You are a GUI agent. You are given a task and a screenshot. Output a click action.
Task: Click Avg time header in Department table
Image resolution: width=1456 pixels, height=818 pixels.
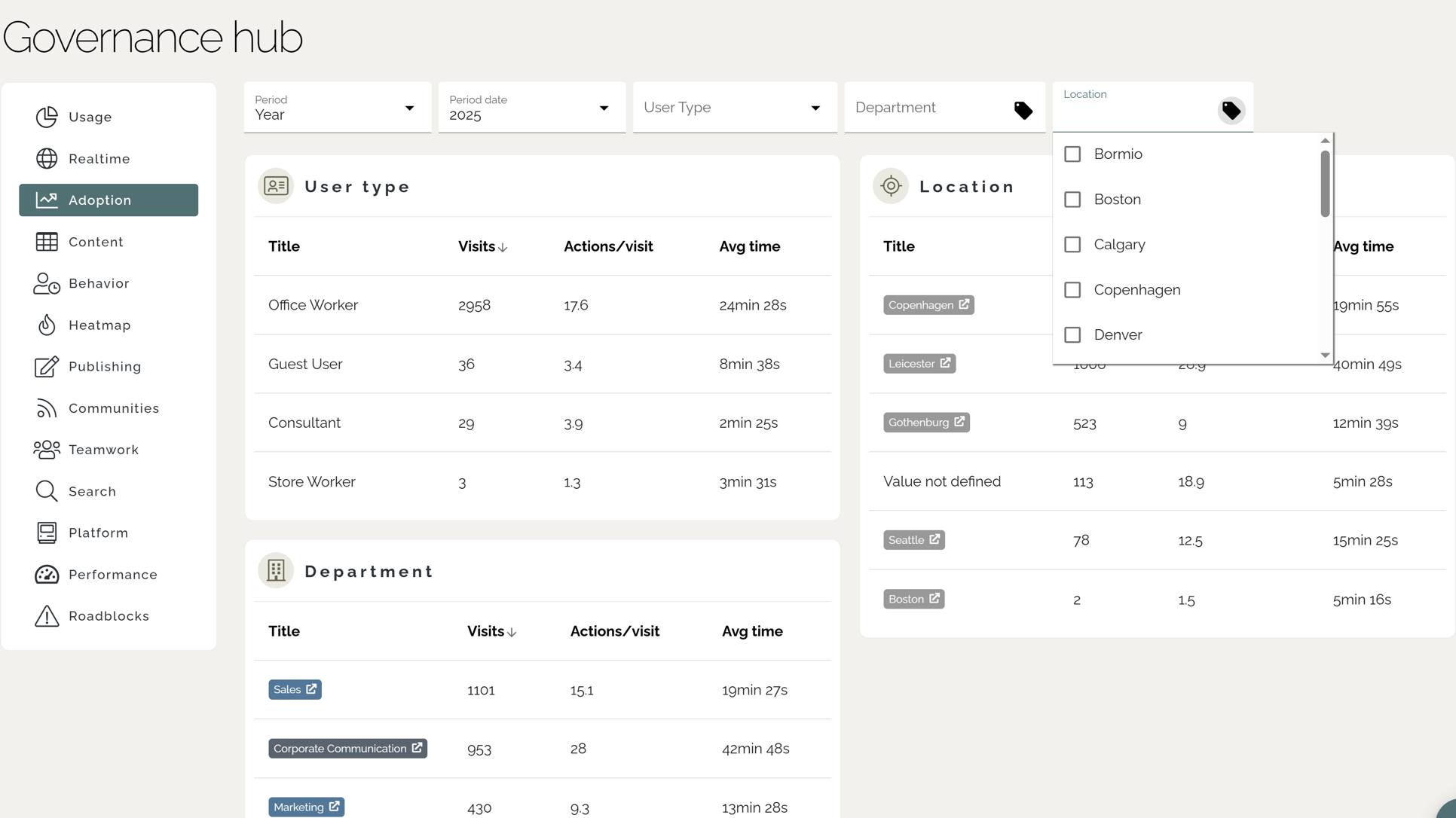[752, 631]
